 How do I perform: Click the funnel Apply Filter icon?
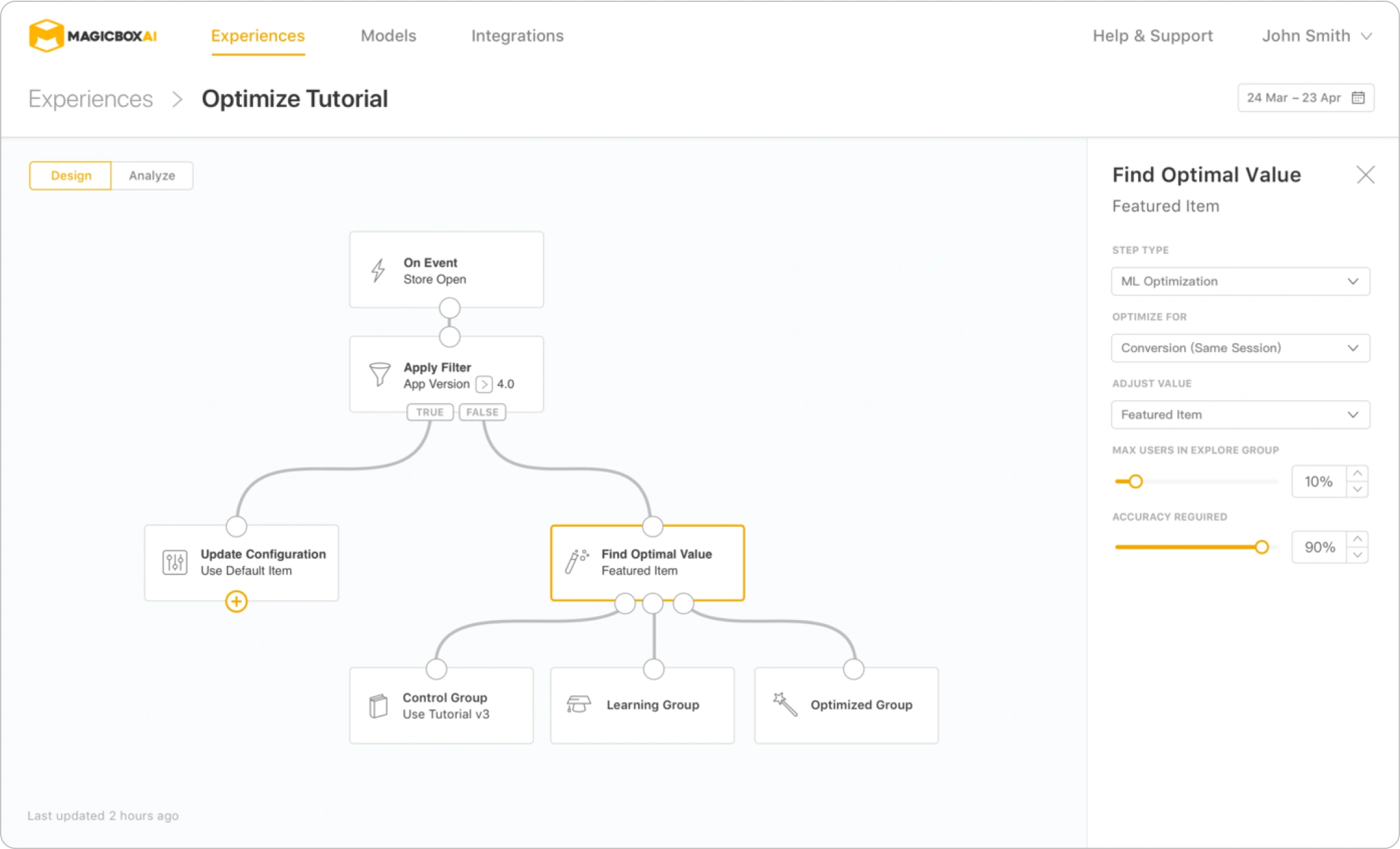click(x=379, y=375)
